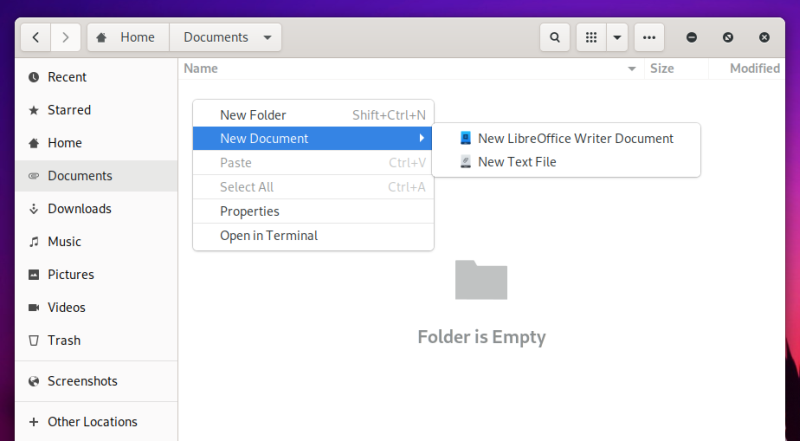
Task: Go back with the left arrow button
Action: (x=36, y=37)
